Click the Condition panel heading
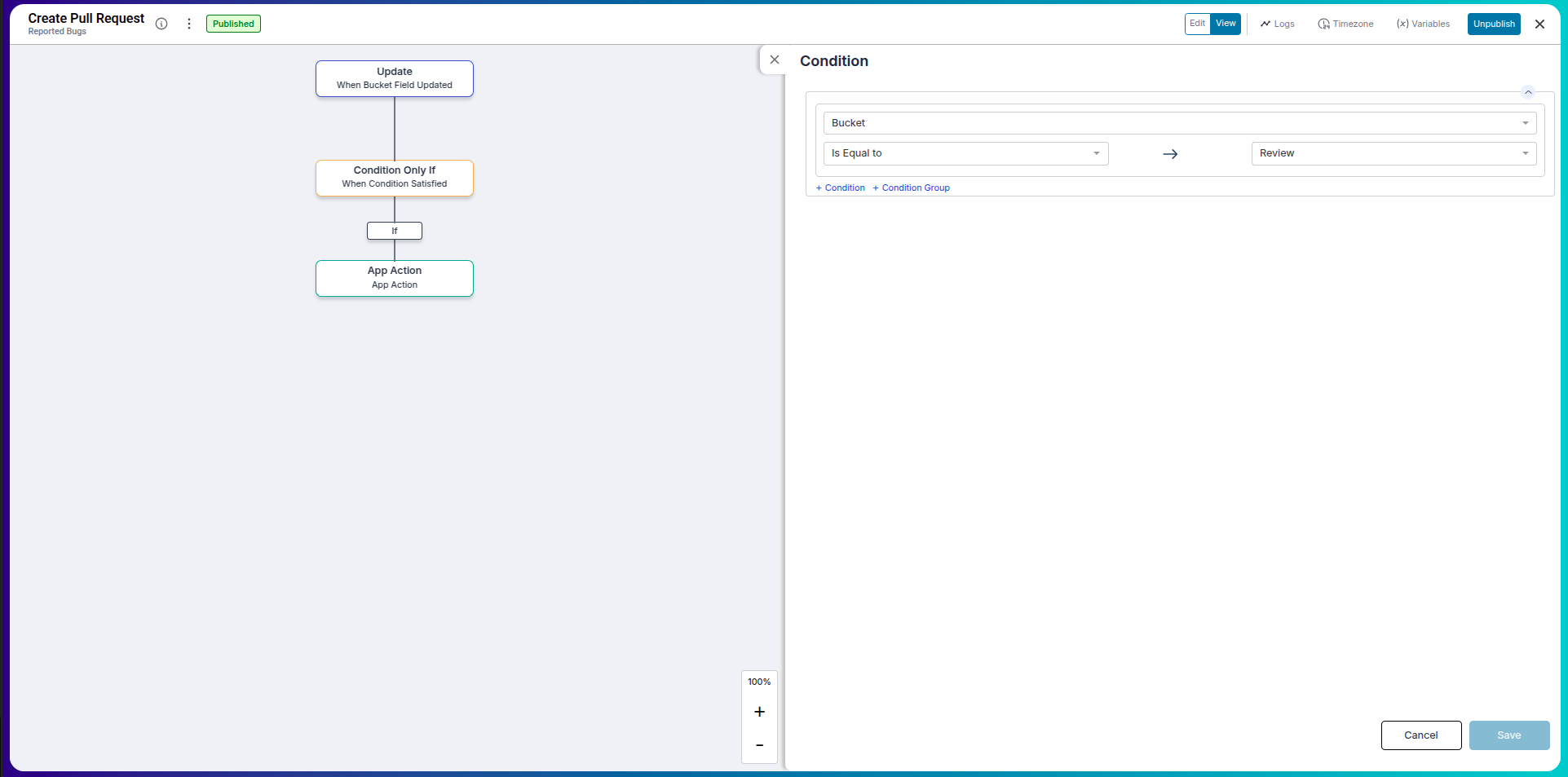Viewport: 1568px width, 777px height. 833,61
